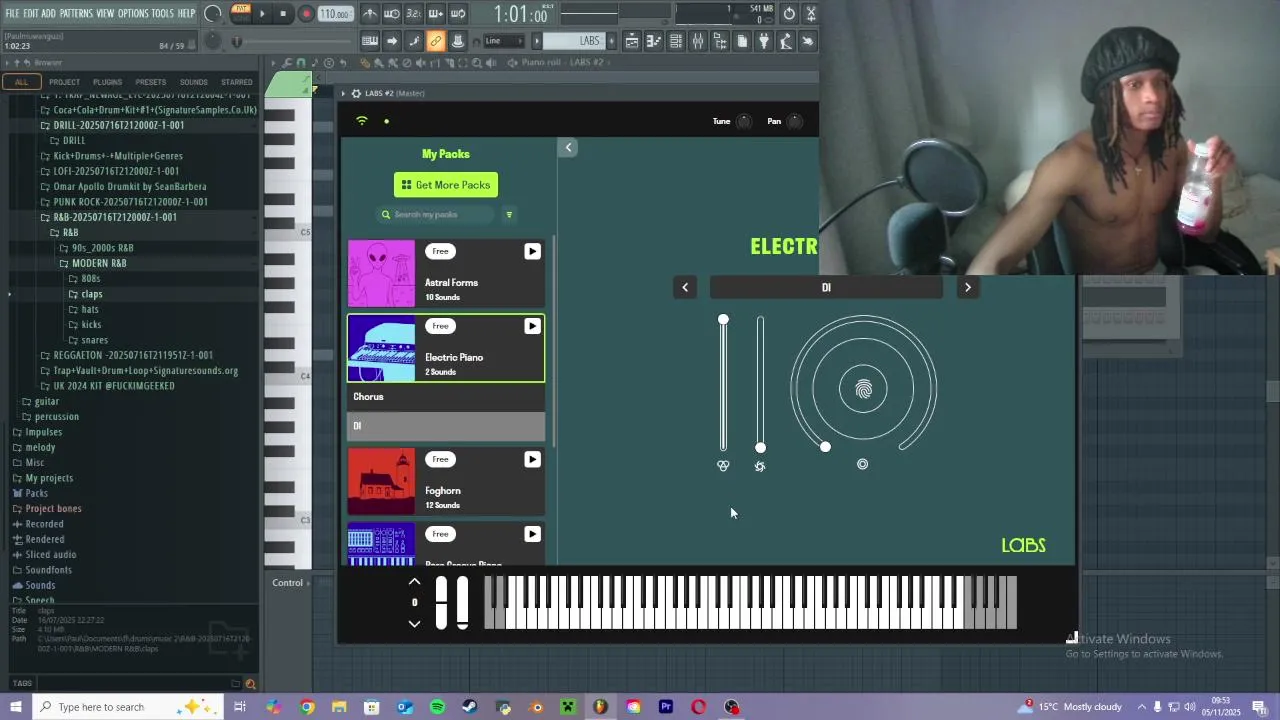Viewport: 1280px width, 720px height.
Task: Start playback with the play button
Action: pos(262,14)
